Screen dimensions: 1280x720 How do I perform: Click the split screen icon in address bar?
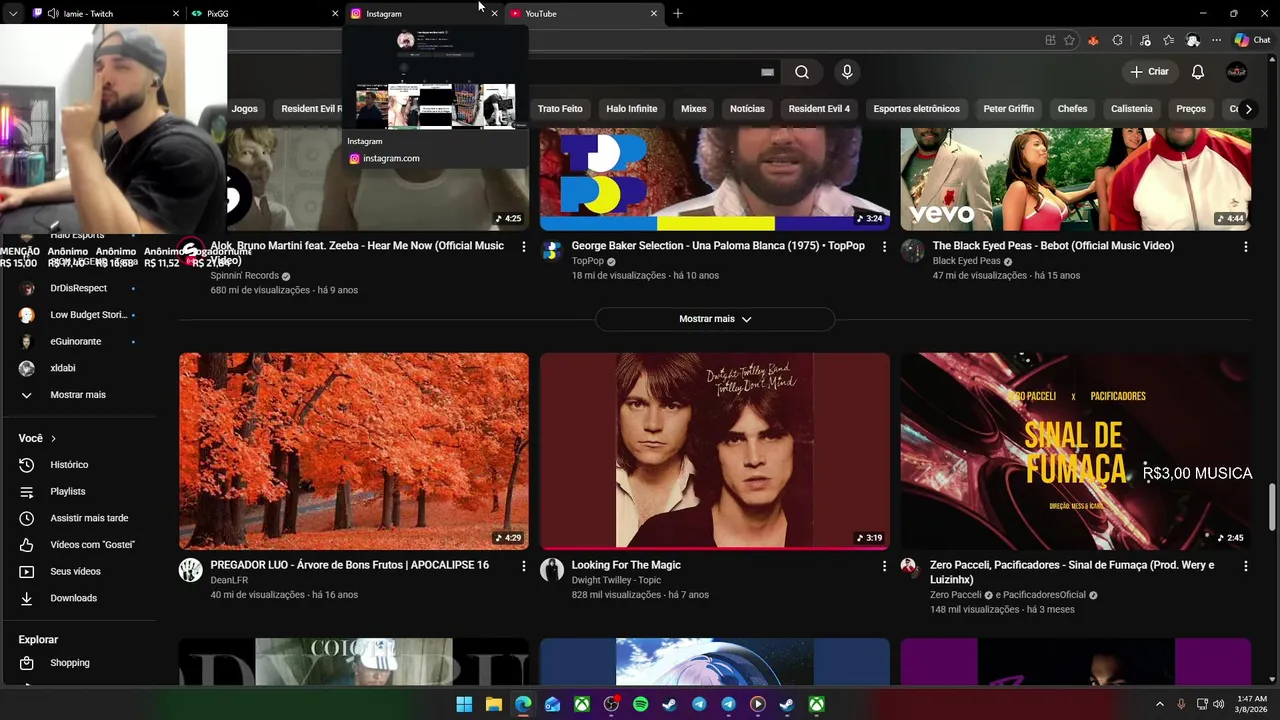point(1050,40)
